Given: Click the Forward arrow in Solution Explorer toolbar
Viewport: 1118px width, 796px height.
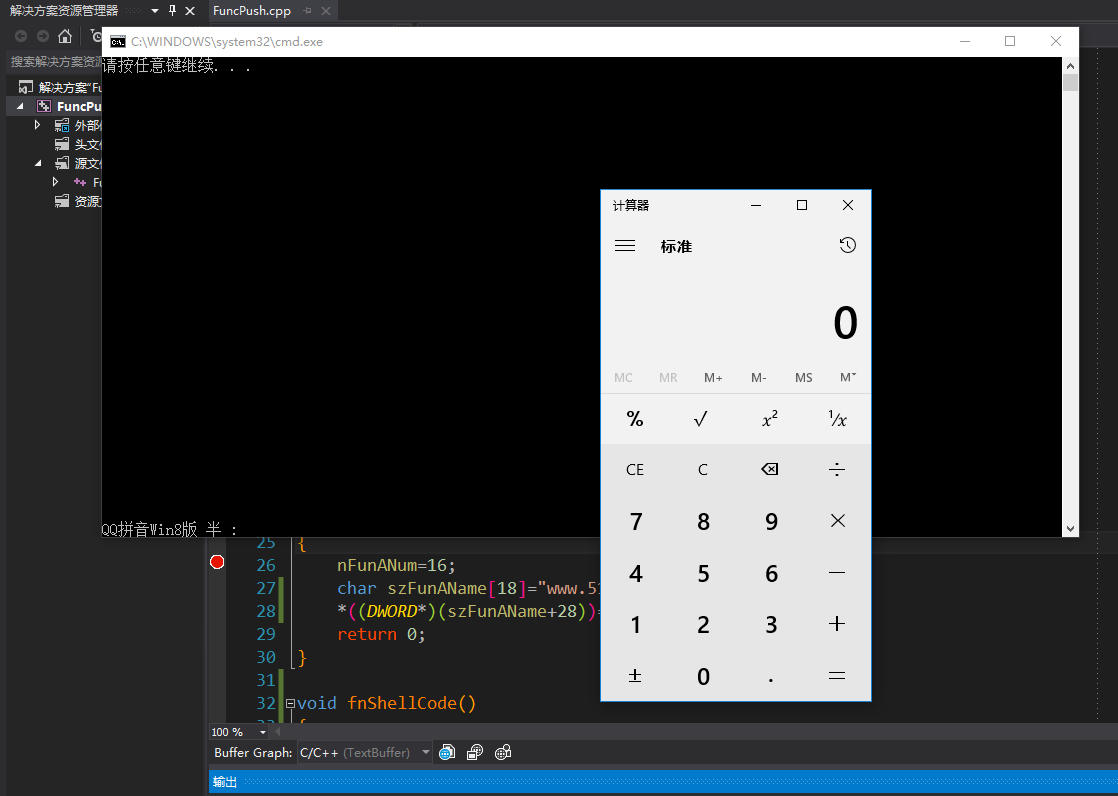Looking at the screenshot, I should (x=43, y=36).
